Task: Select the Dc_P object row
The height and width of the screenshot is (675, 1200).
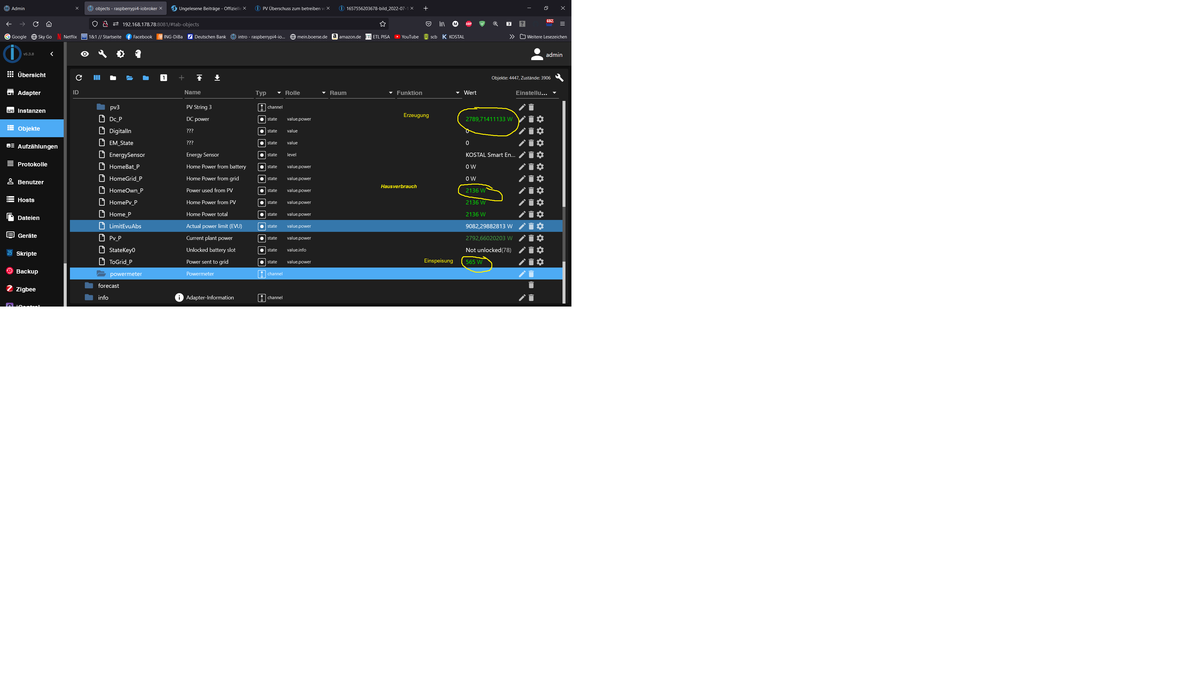Action: click(316, 119)
